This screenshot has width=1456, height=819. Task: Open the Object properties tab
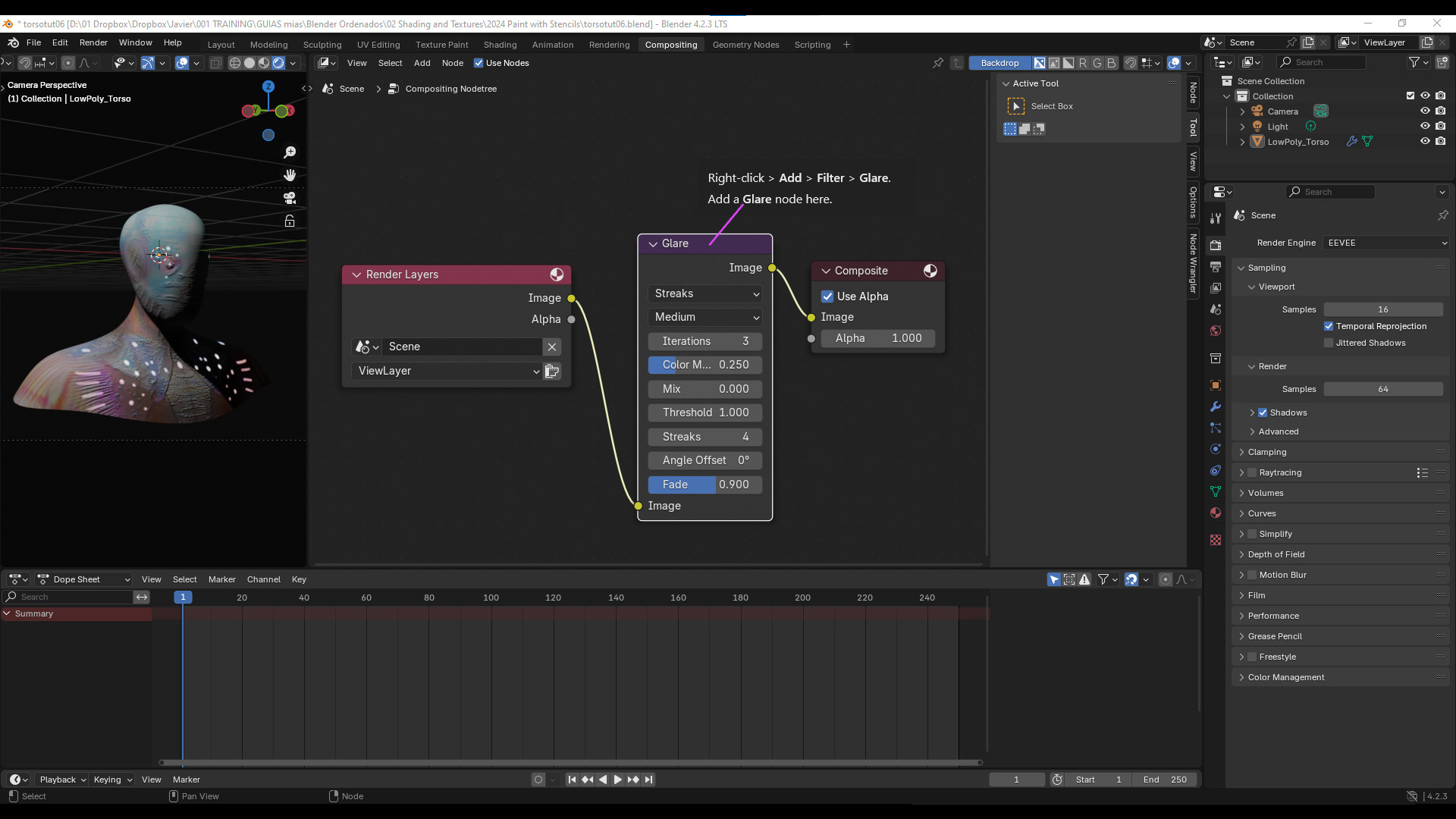1216,385
